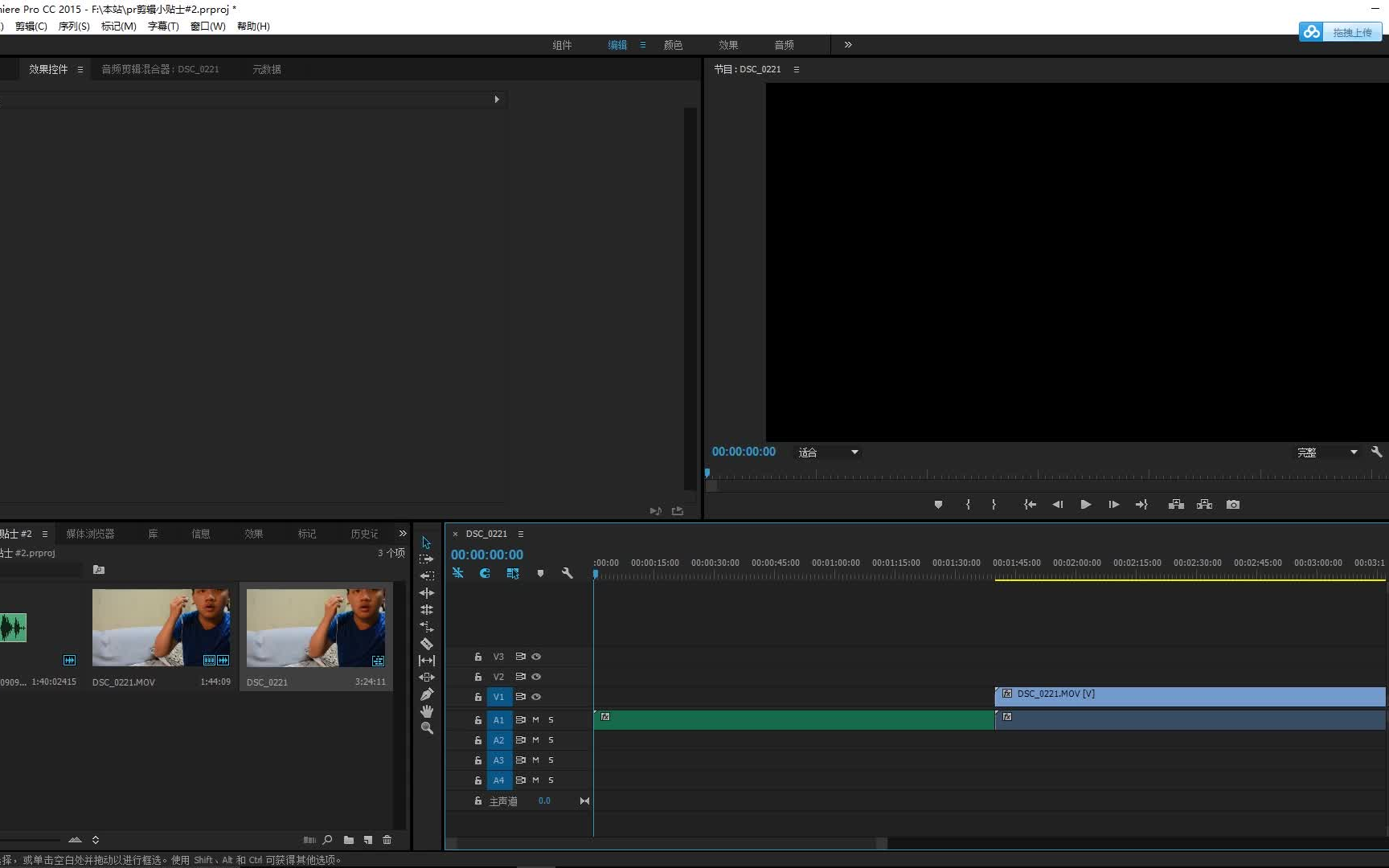Expand Effect Controls timeline arrow
This screenshot has width=1389, height=868.
tap(497, 100)
